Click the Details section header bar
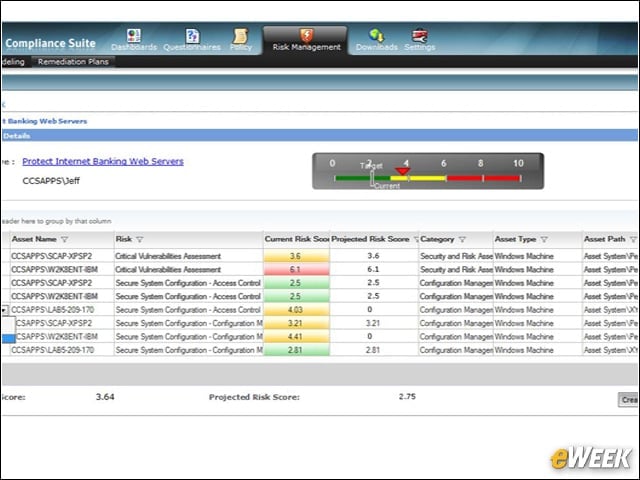Image resolution: width=640 pixels, height=480 pixels. (x=320, y=136)
